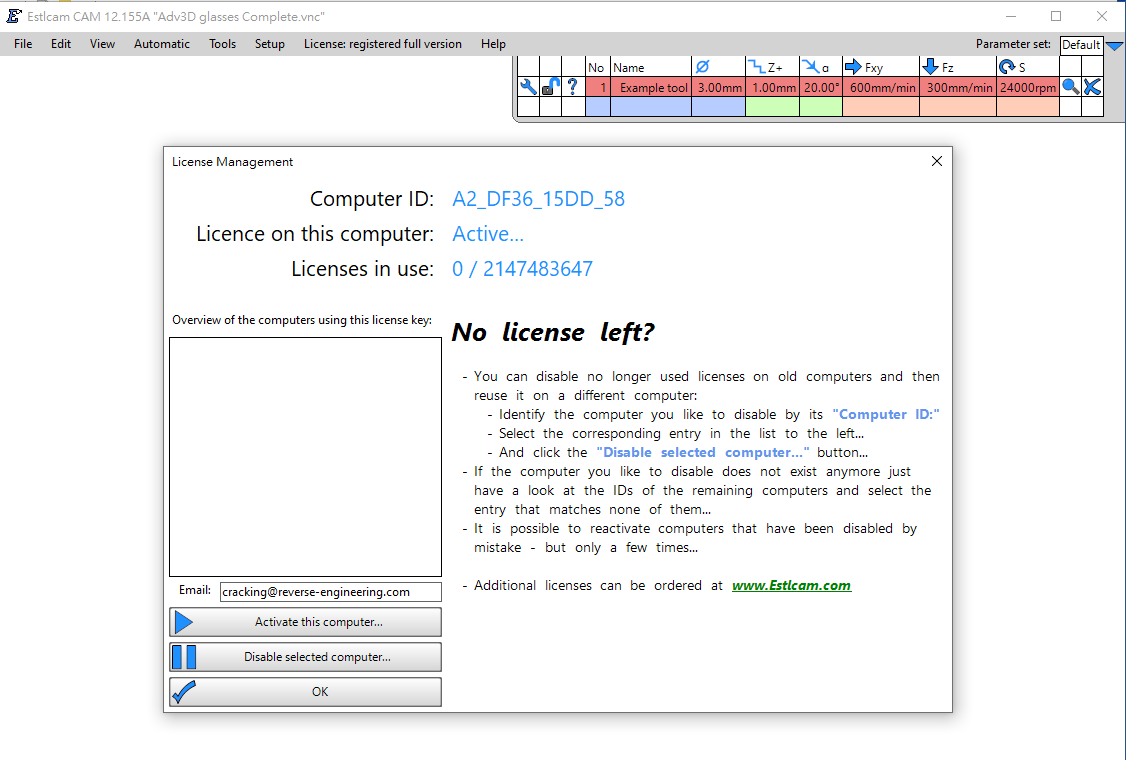
Task: Click the Fxy feedrate column header
Action: [x=880, y=67]
